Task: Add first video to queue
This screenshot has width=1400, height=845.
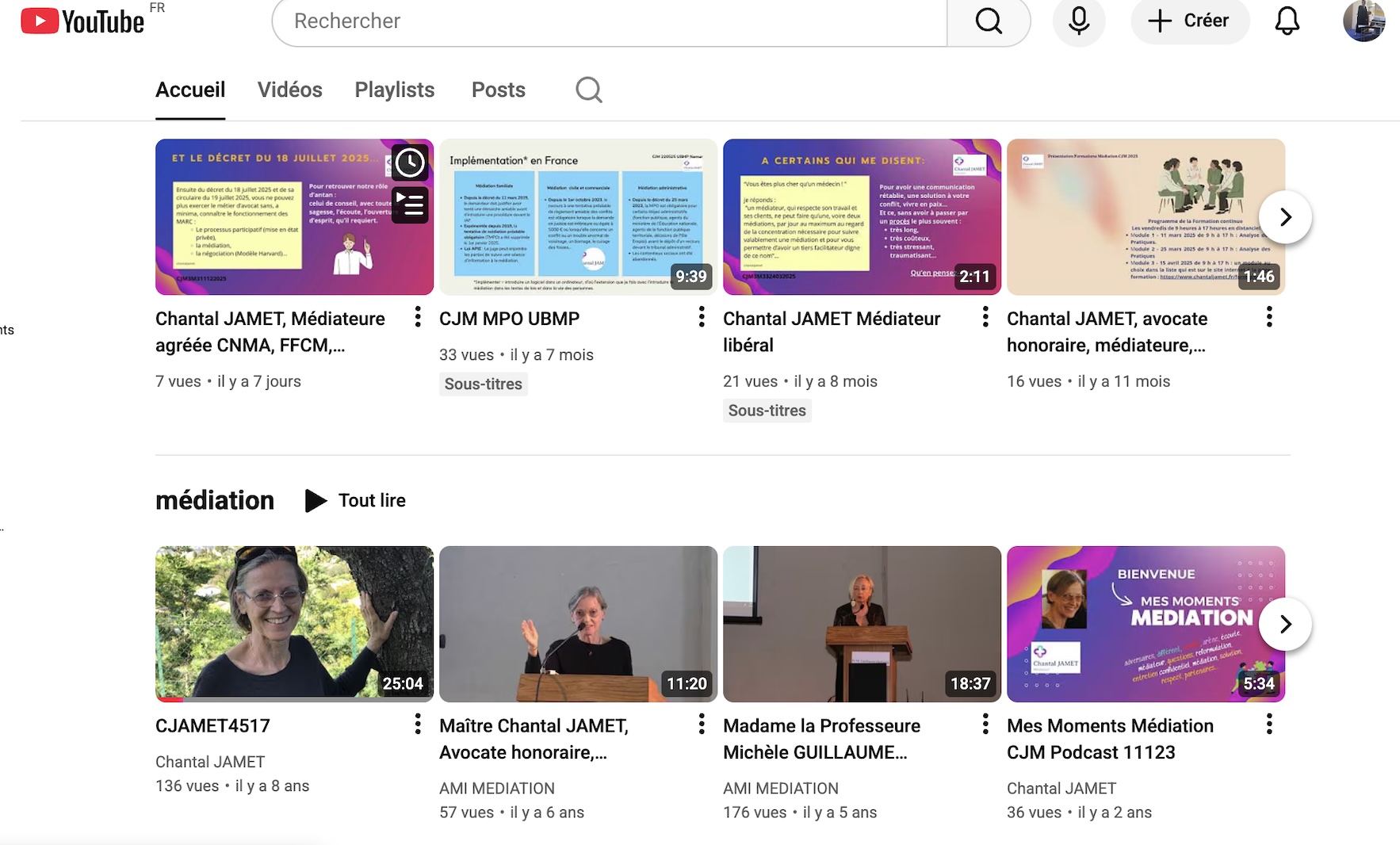Action: (x=410, y=205)
